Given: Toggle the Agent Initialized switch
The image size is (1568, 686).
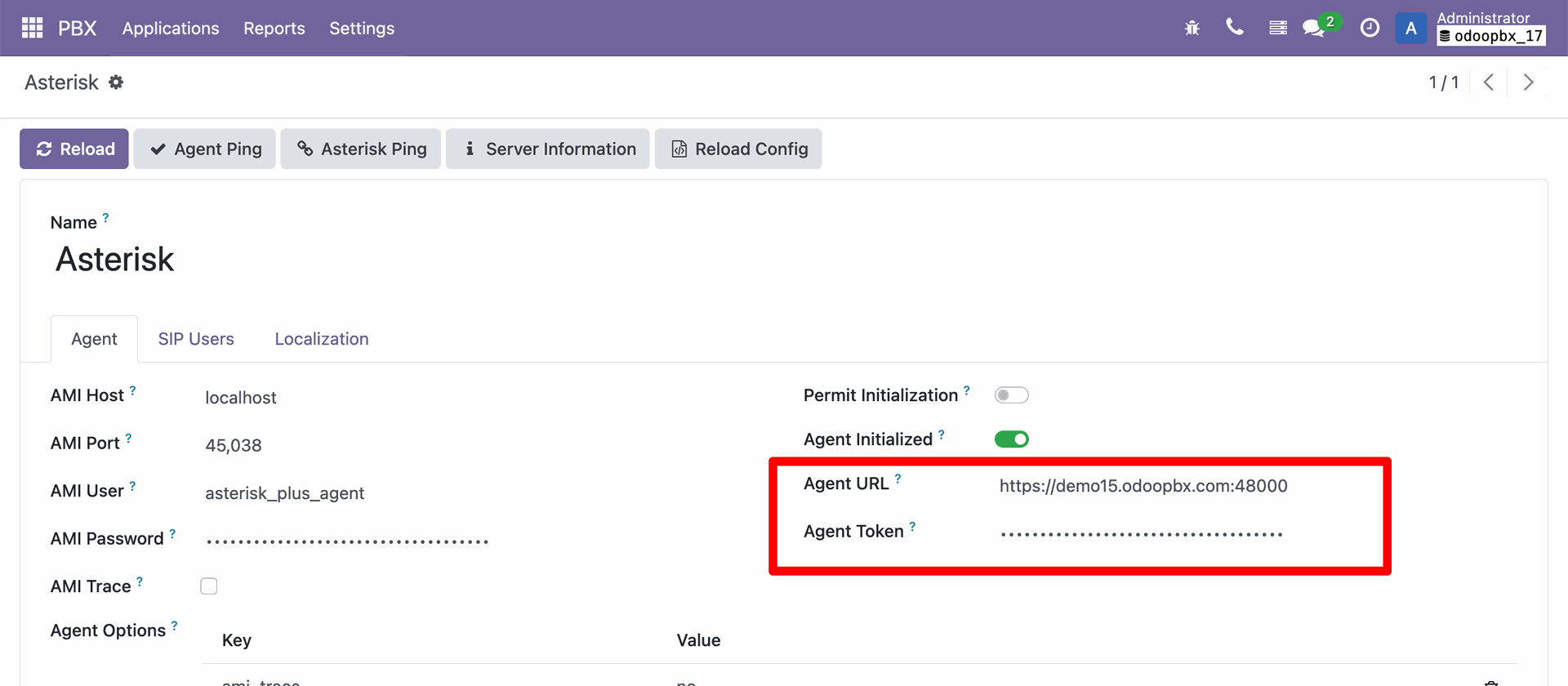Looking at the screenshot, I should 1011,439.
